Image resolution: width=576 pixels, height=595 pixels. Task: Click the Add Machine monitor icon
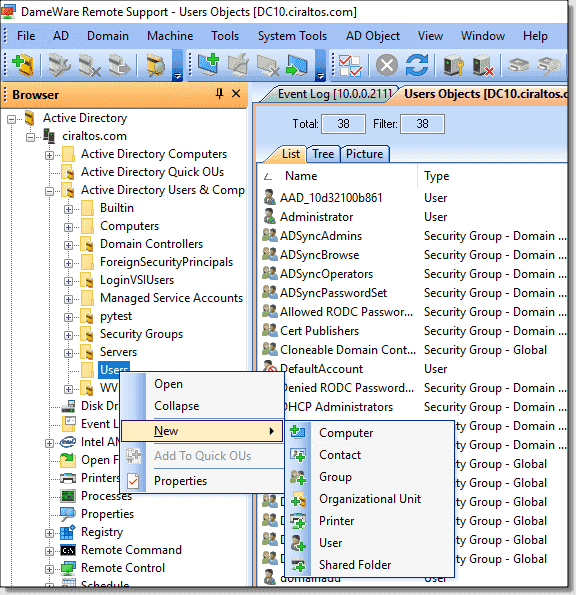[x=208, y=65]
